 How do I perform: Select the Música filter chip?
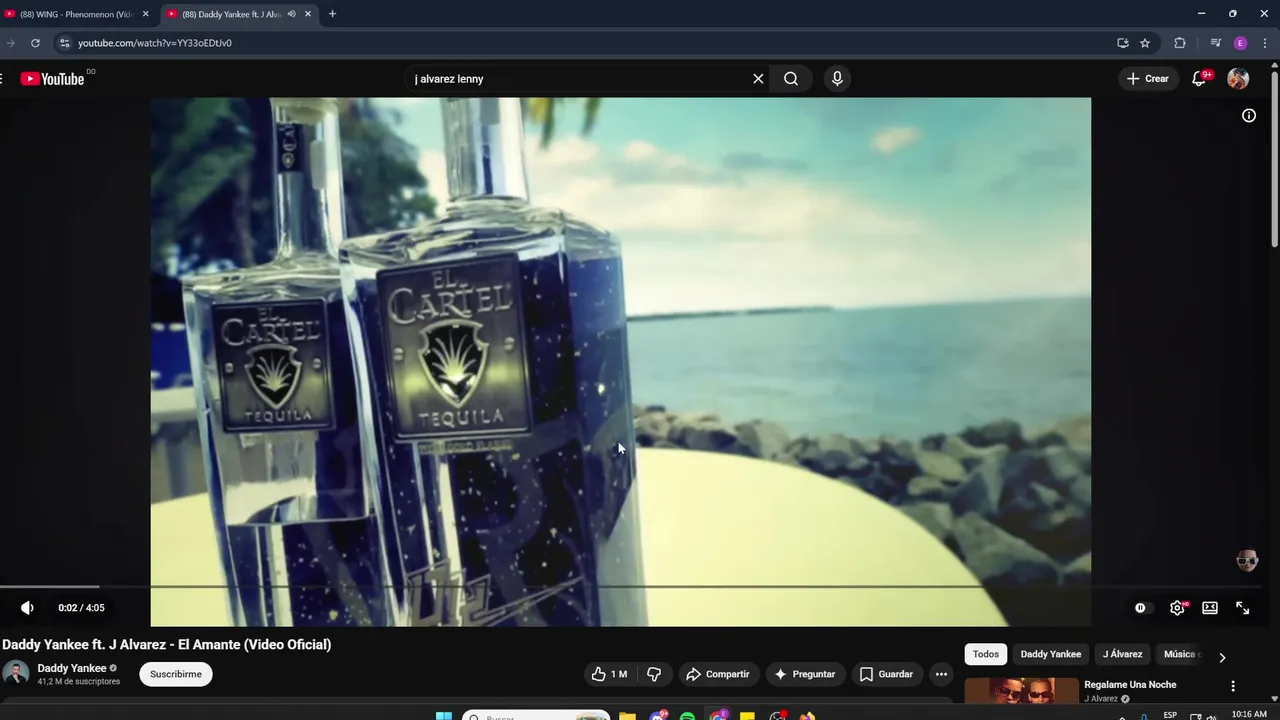1180,654
